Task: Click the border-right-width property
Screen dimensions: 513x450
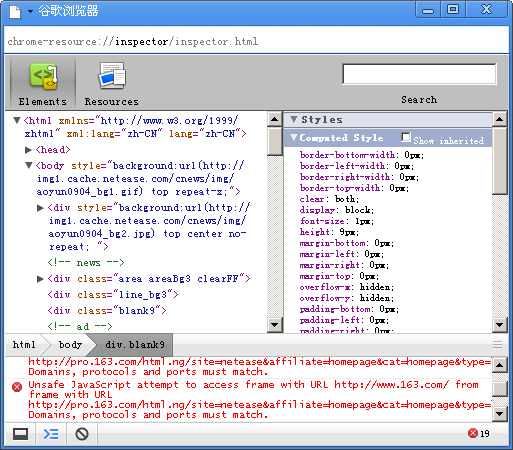Action: [359, 177]
